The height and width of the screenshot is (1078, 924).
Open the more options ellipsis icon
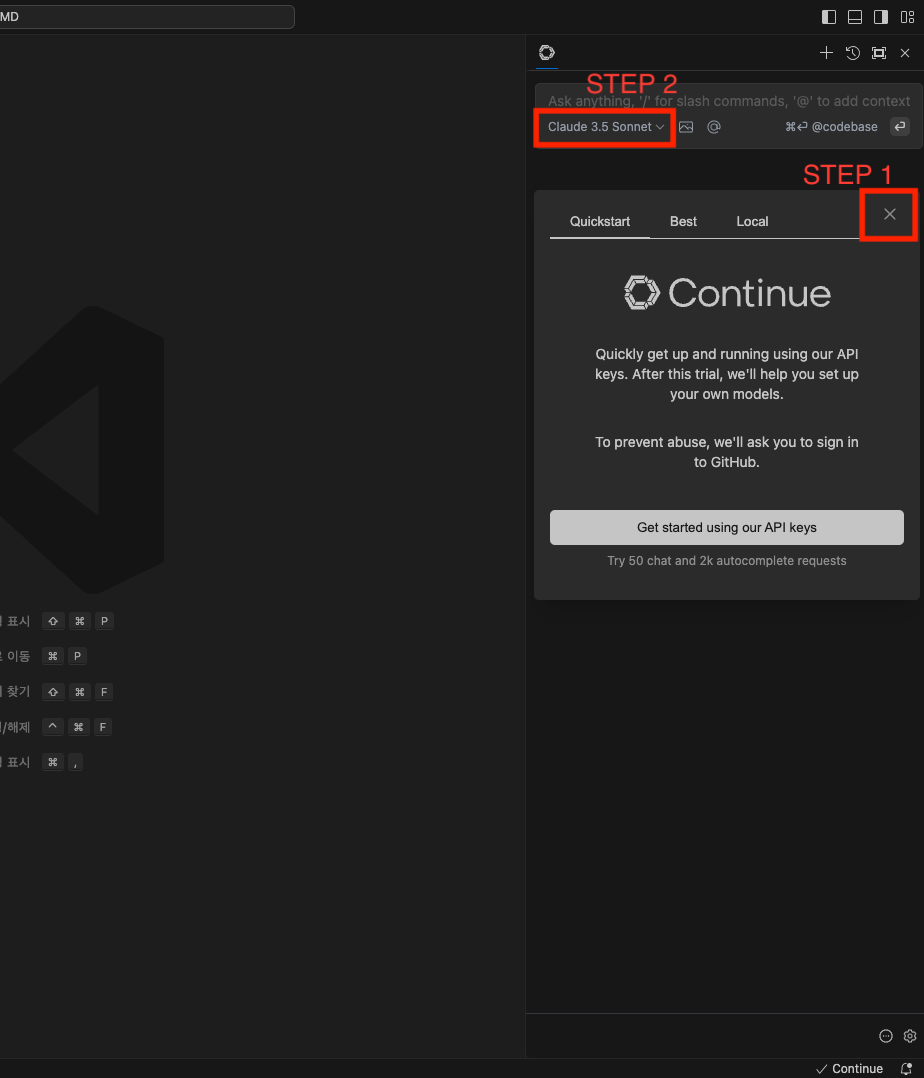[x=886, y=1036]
